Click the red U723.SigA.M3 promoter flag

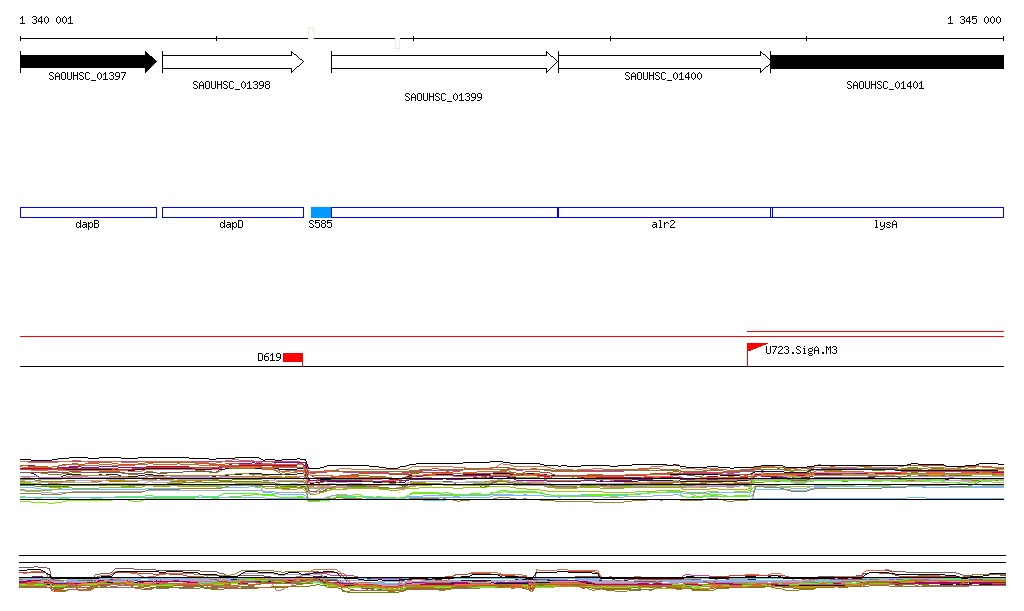[755, 348]
